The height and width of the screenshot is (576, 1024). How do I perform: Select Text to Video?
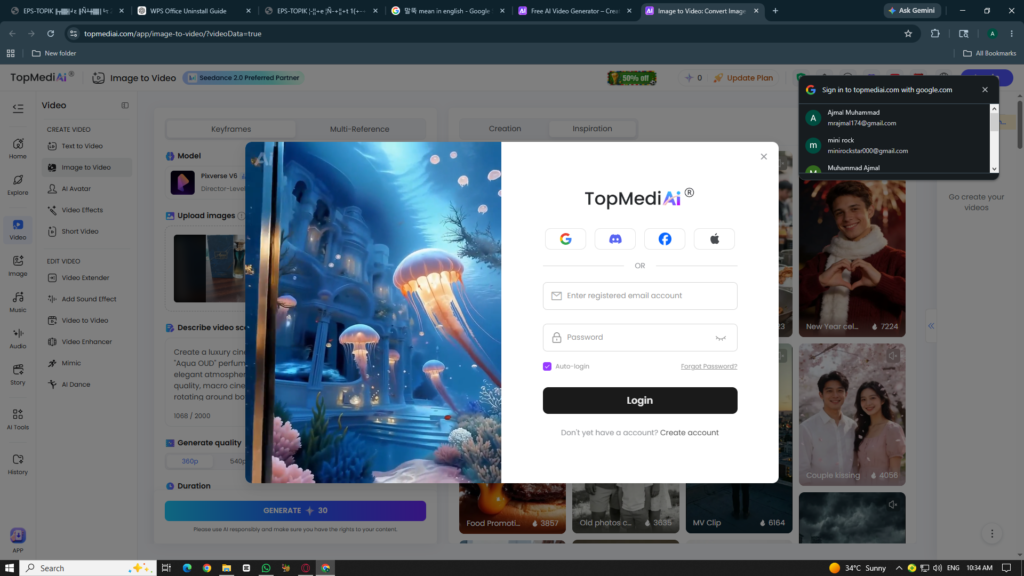click(x=87, y=146)
